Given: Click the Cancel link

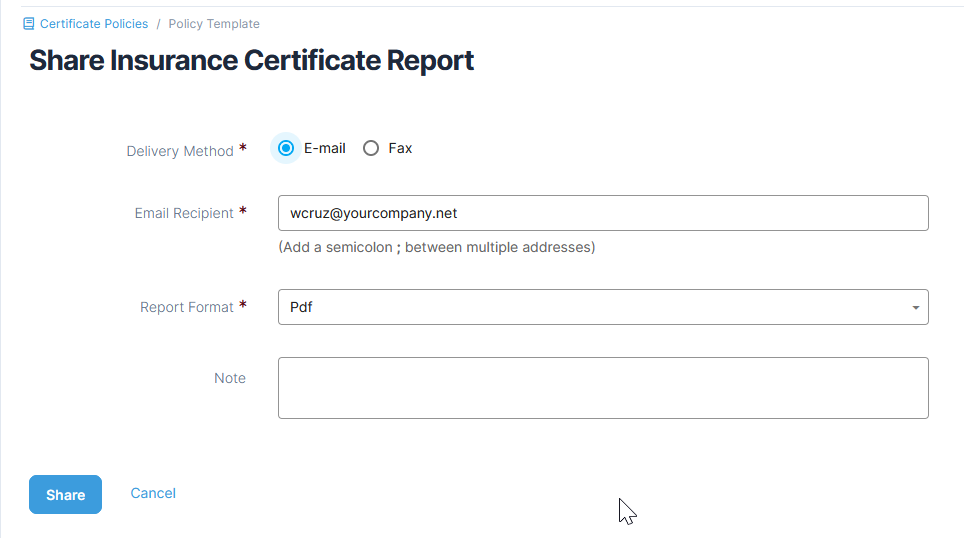Looking at the screenshot, I should point(153,493).
